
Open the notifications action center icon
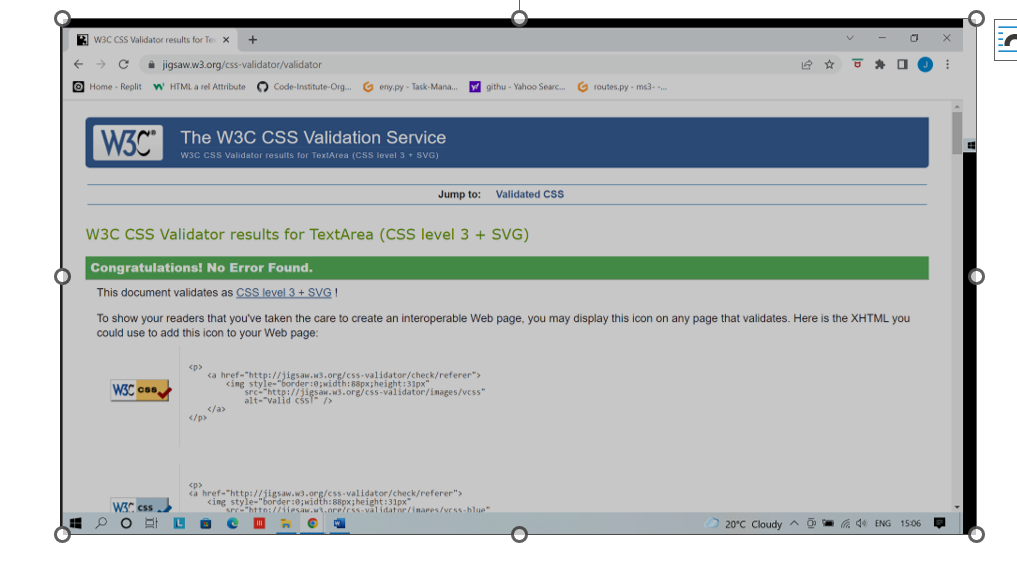click(939, 524)
